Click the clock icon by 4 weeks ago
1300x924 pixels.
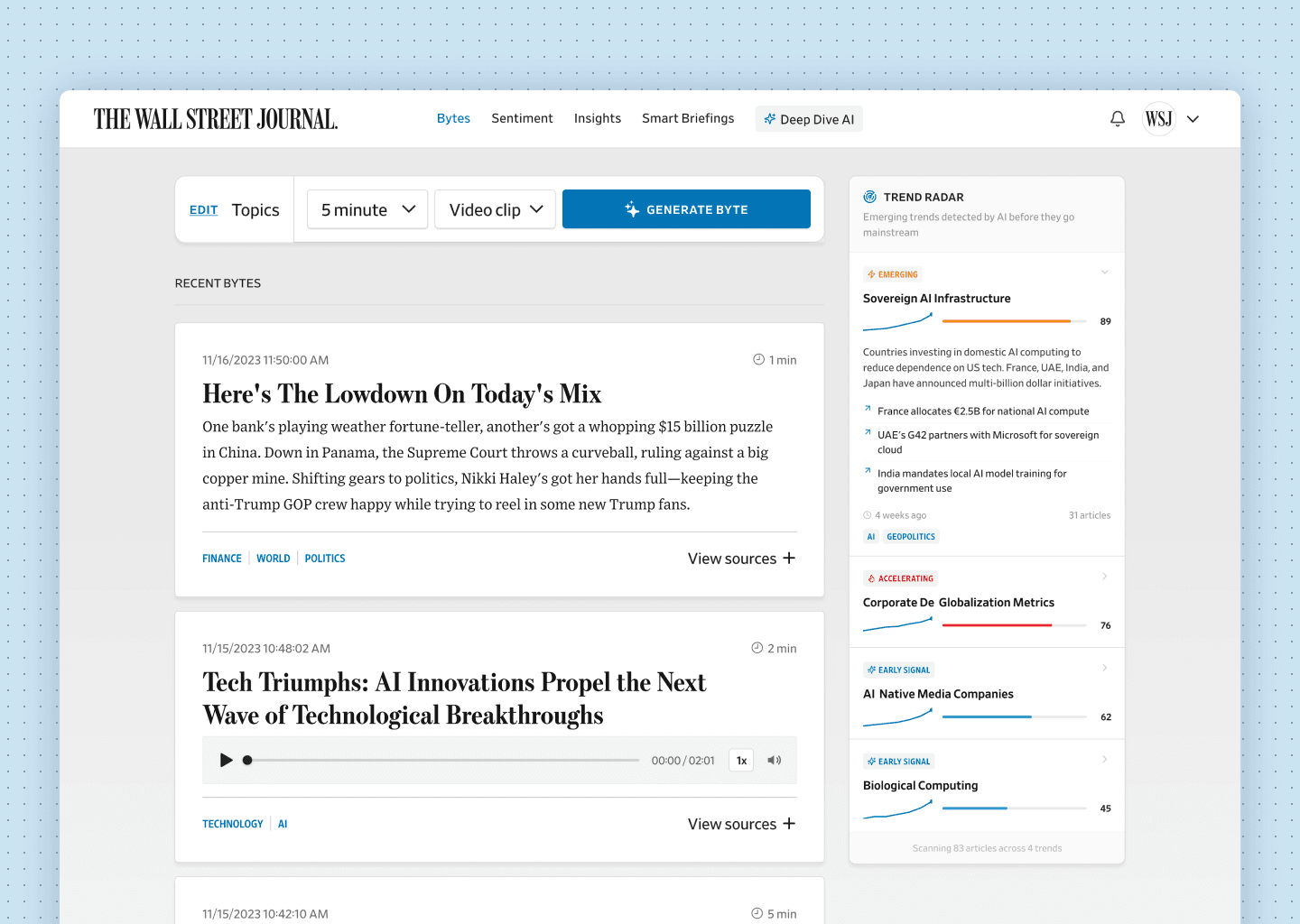(x=868, y=515)
